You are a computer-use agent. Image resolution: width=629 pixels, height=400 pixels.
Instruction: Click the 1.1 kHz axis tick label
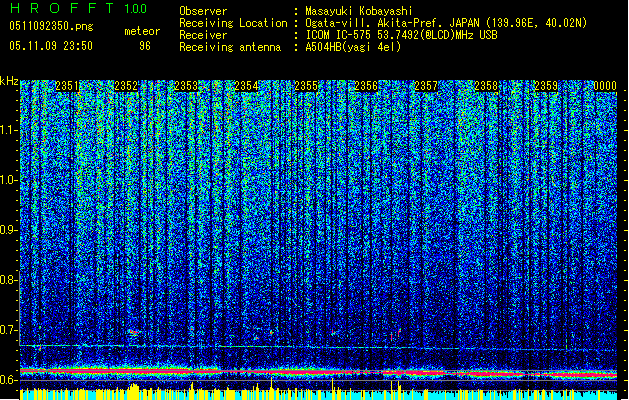tap(9, 130)
